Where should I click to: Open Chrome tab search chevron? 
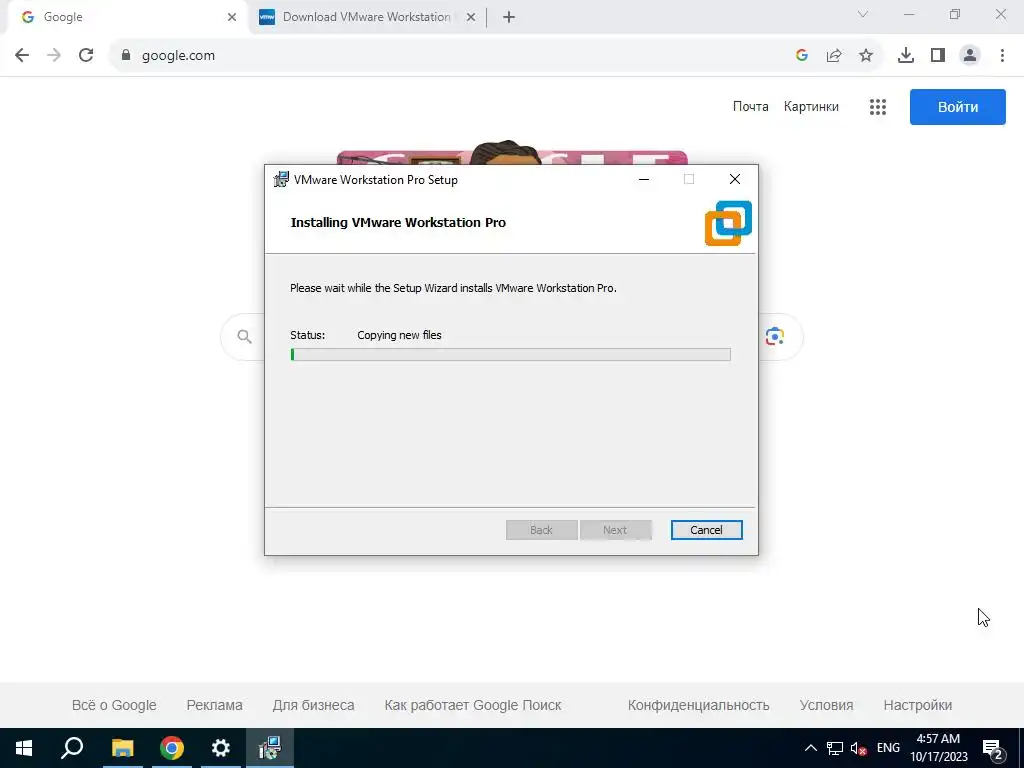[863, 14]
